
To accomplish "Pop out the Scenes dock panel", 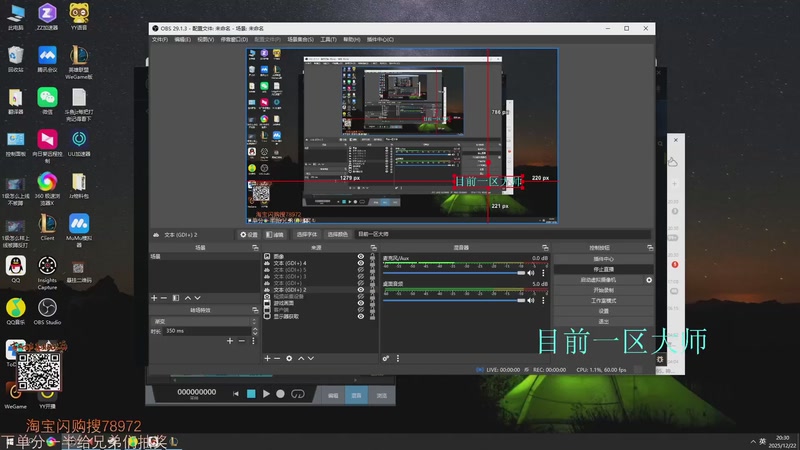I will coord(255,248).
